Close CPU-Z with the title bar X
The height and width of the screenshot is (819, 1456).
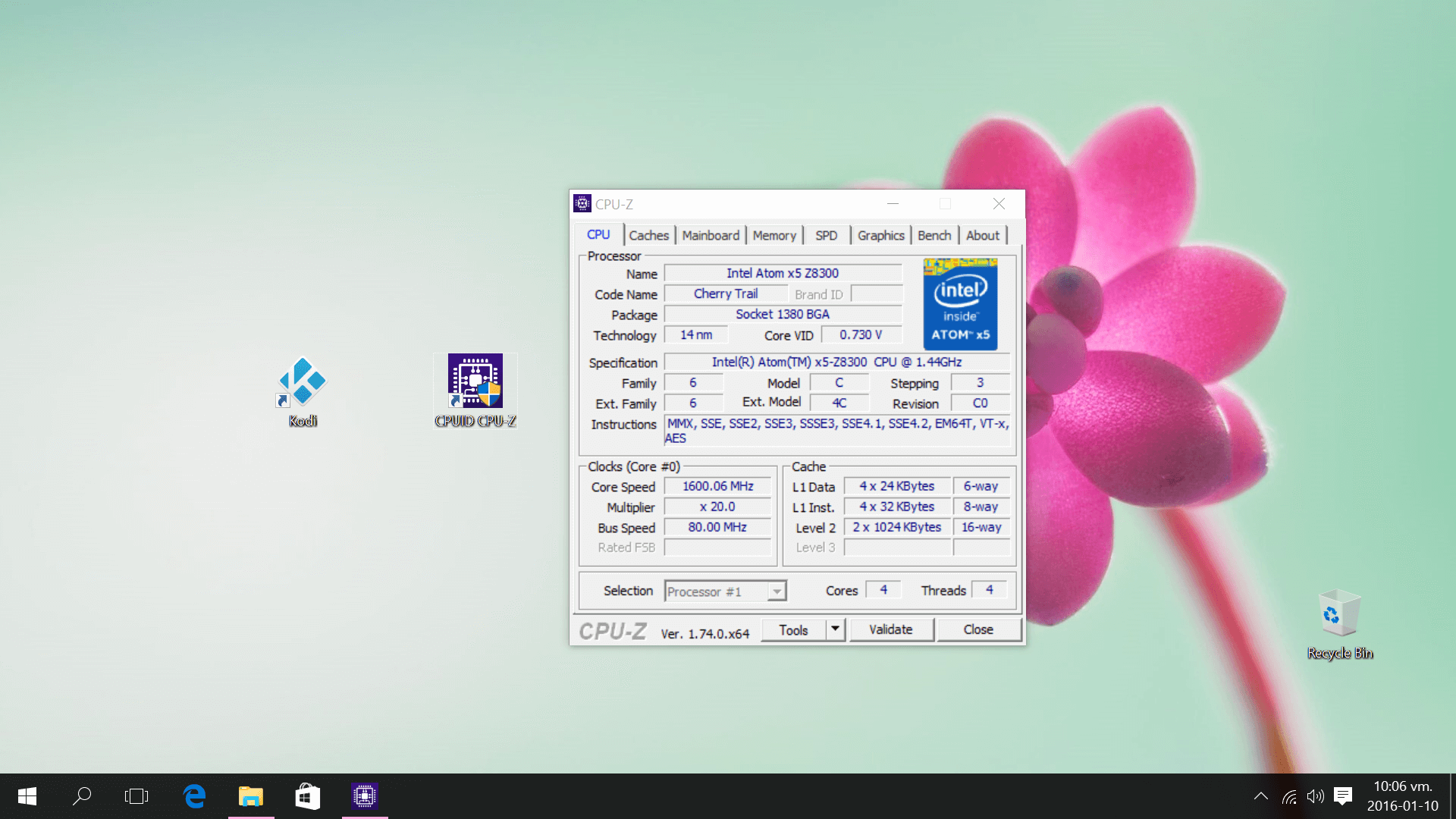click(999, 203)
